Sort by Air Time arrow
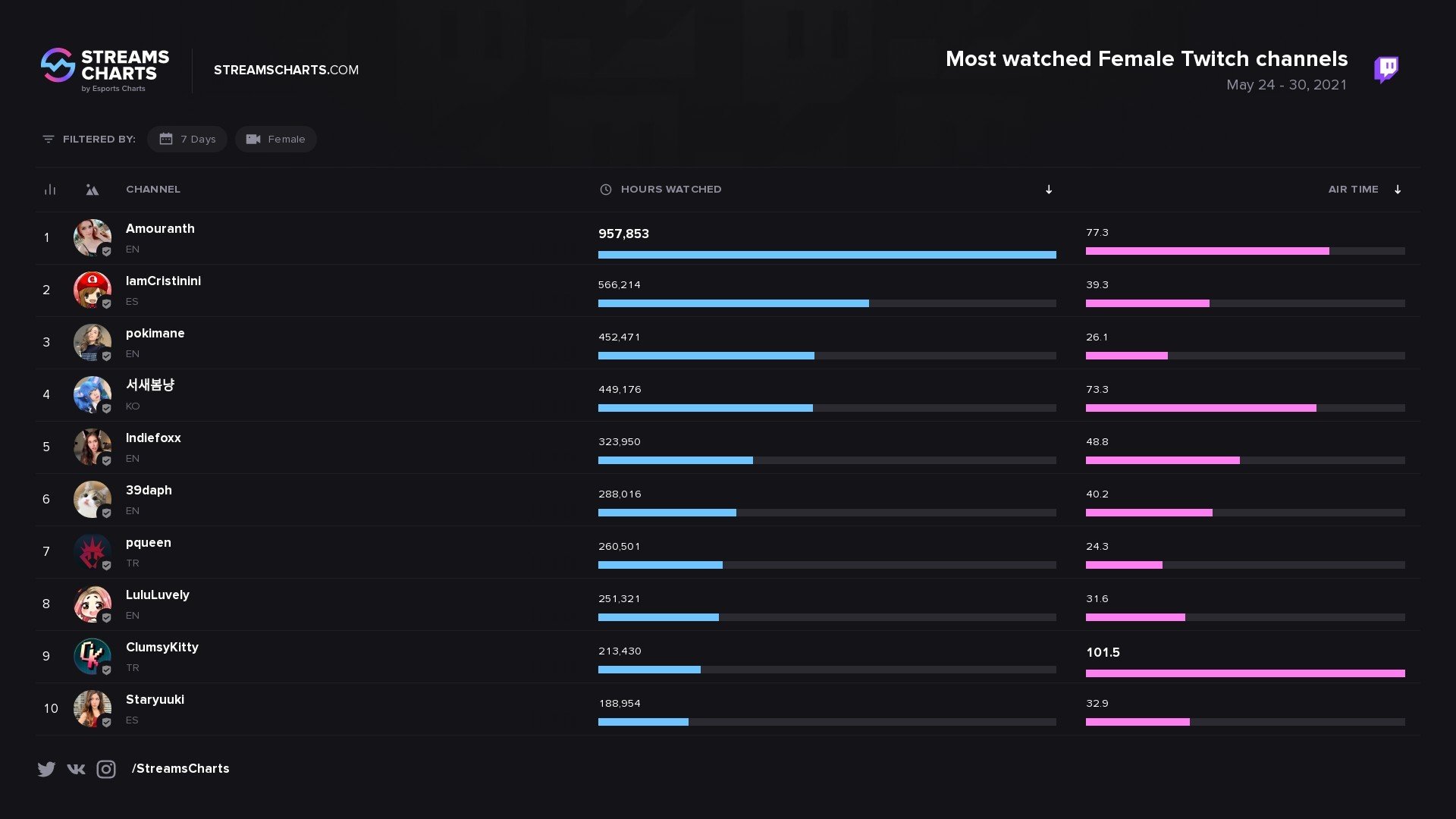 [x=1398, y=190]
